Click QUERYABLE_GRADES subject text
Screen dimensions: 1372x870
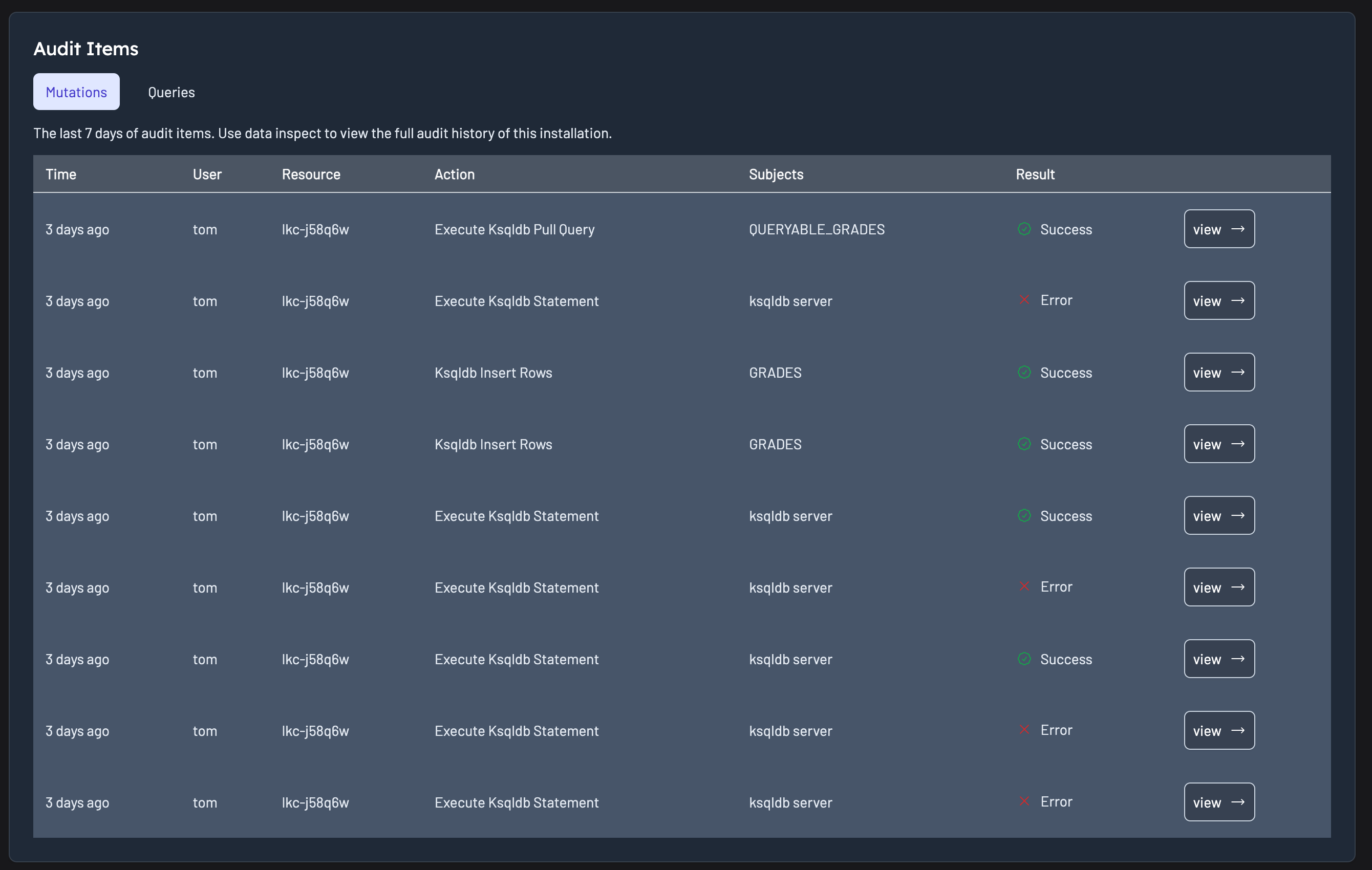816,230
